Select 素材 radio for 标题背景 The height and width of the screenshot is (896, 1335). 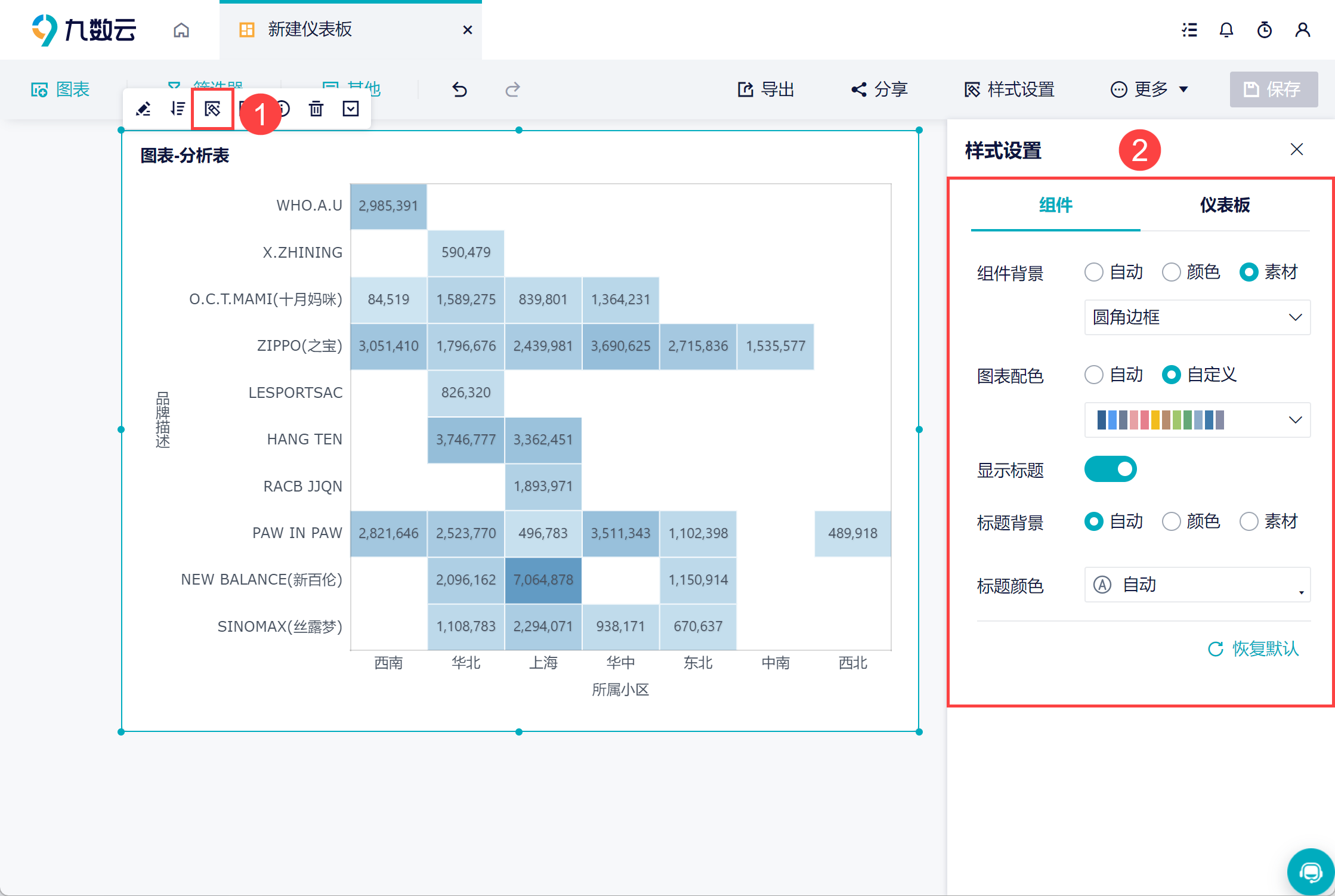(x=1249, y=521)
